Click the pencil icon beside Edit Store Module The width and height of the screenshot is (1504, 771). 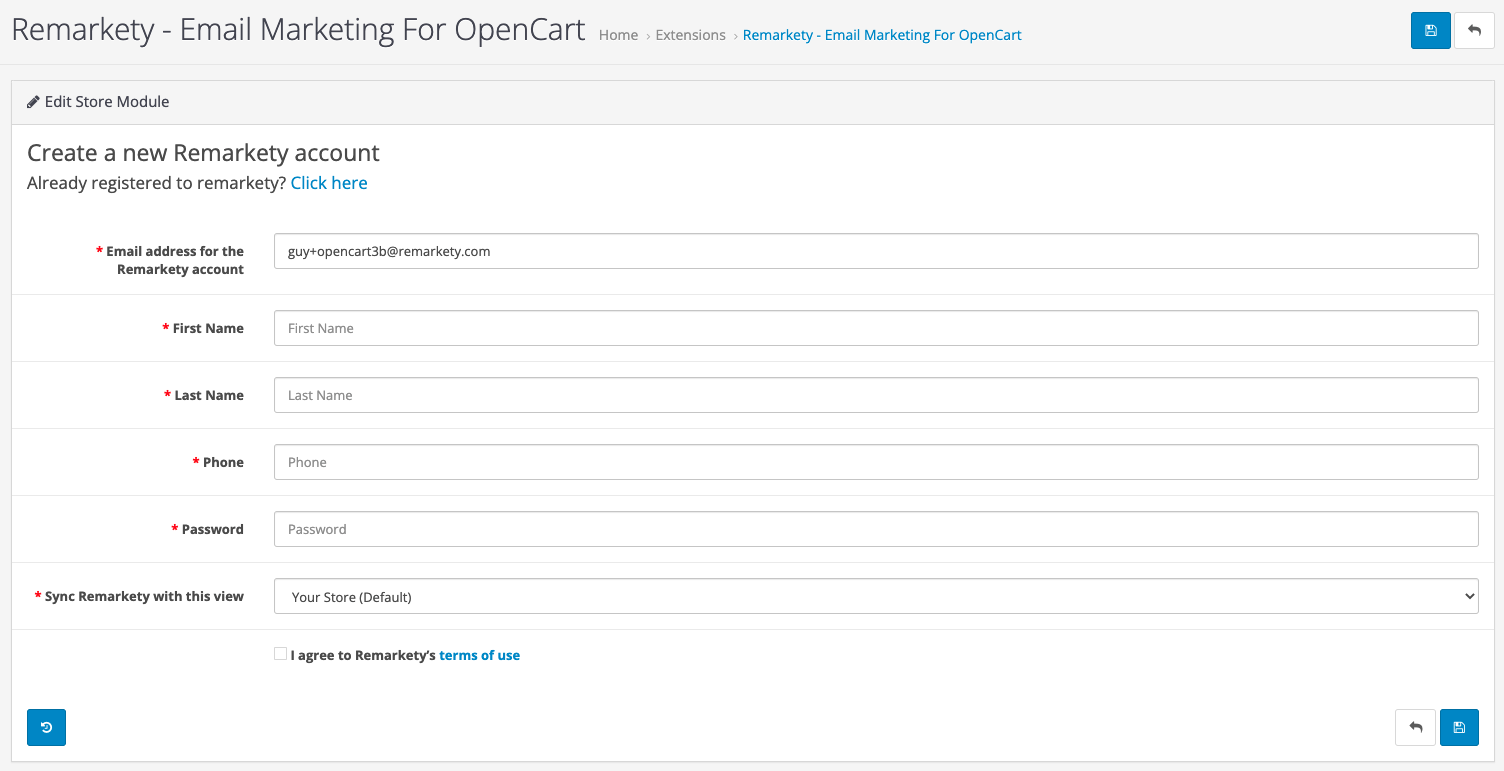click(x=33, y=102)
